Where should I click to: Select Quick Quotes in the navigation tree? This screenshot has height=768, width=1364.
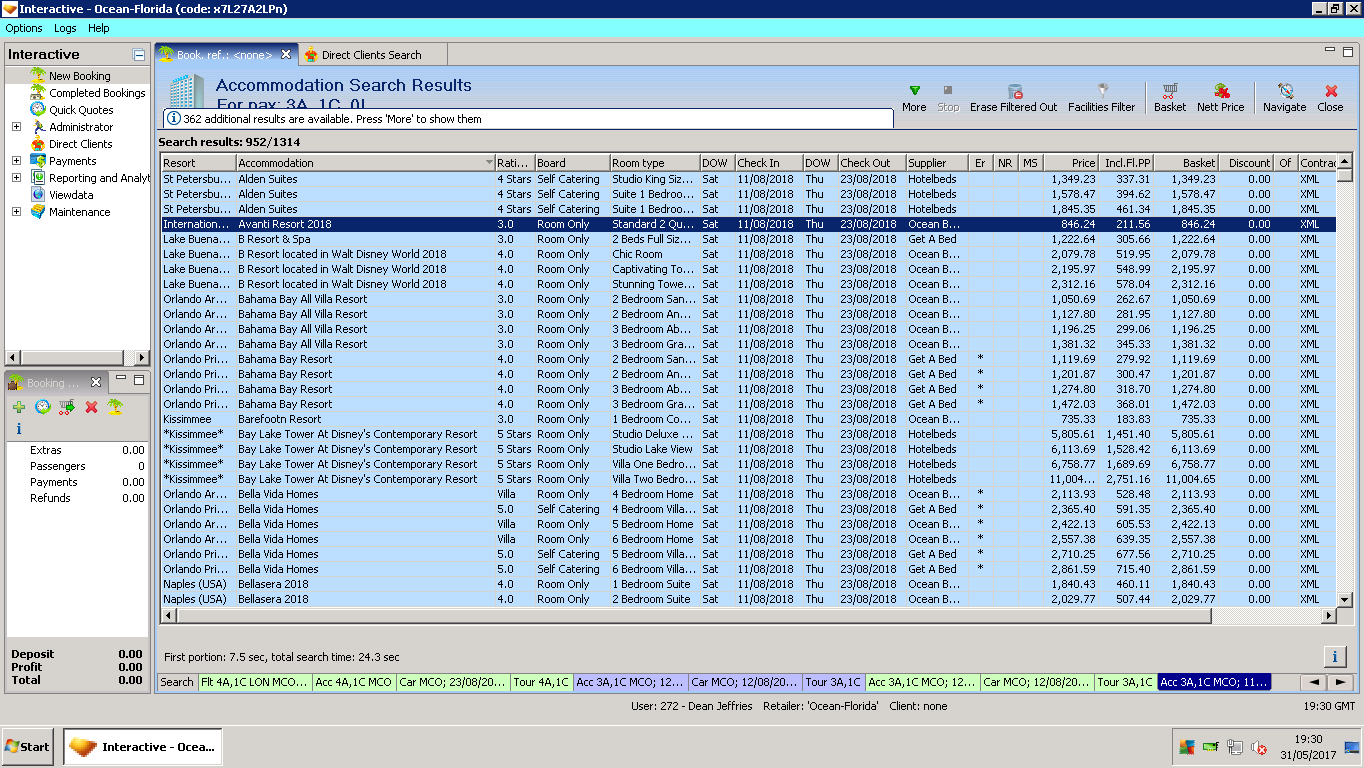[x=81, y=110]
